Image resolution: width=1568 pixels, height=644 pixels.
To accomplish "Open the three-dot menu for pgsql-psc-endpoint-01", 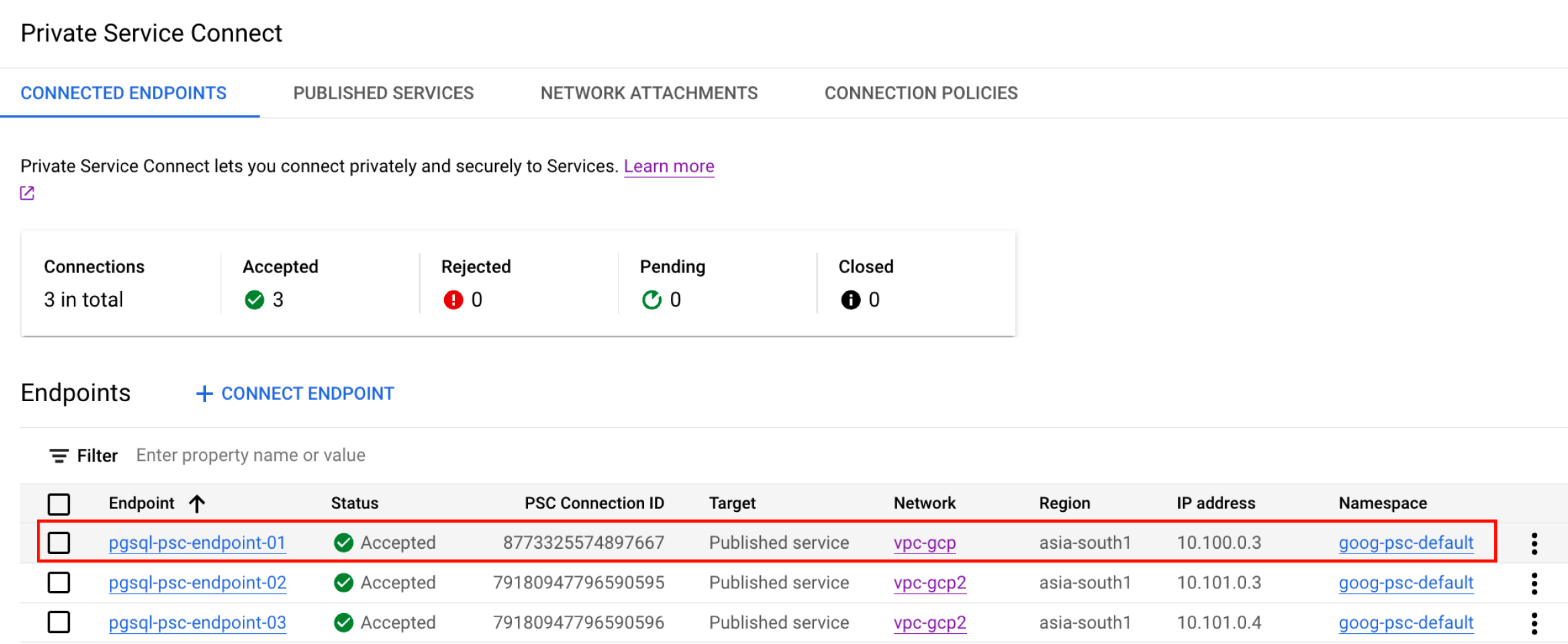I will pos(1534,543).
